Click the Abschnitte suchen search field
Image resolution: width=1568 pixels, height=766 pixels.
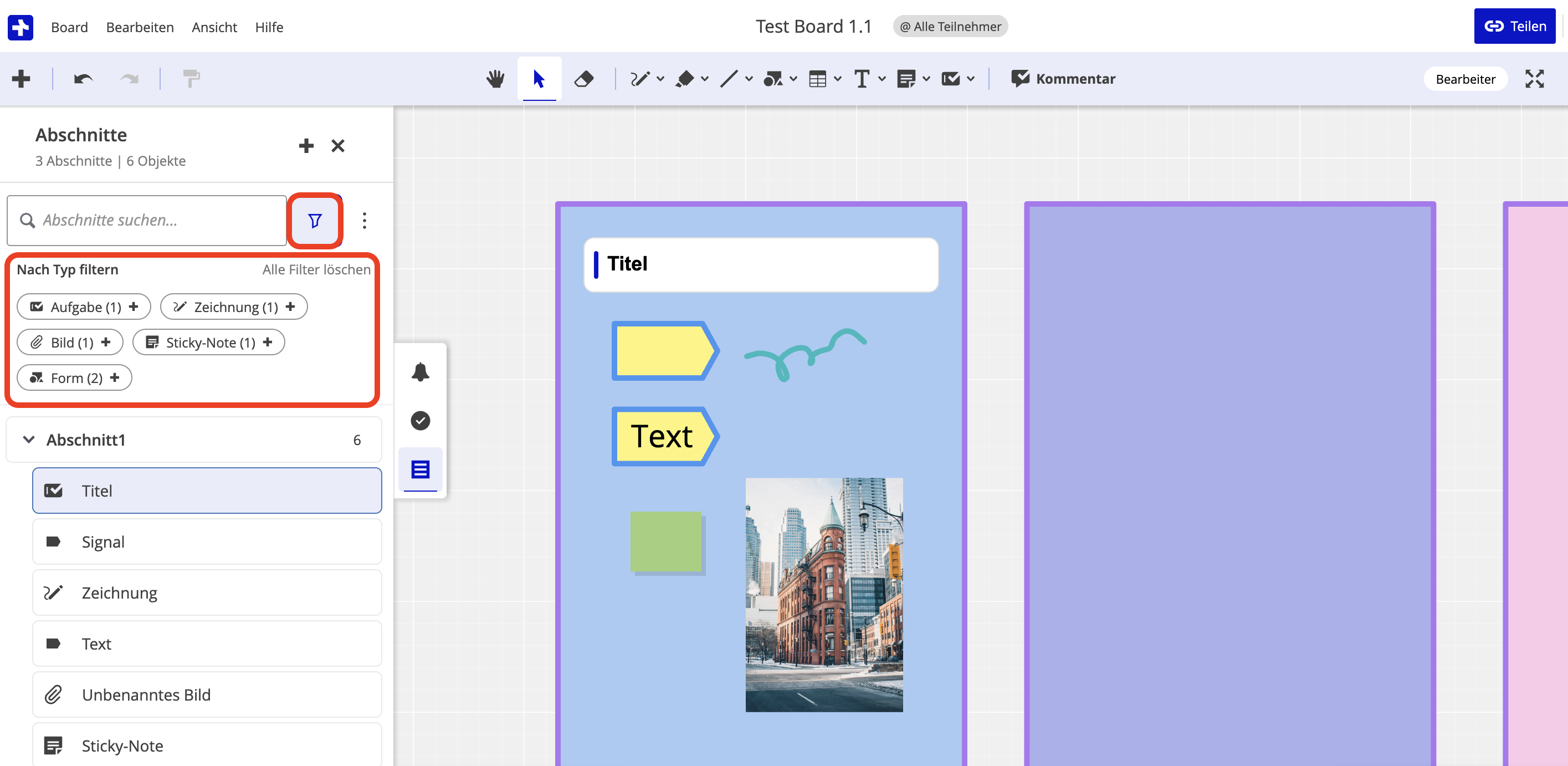(147, 221)
